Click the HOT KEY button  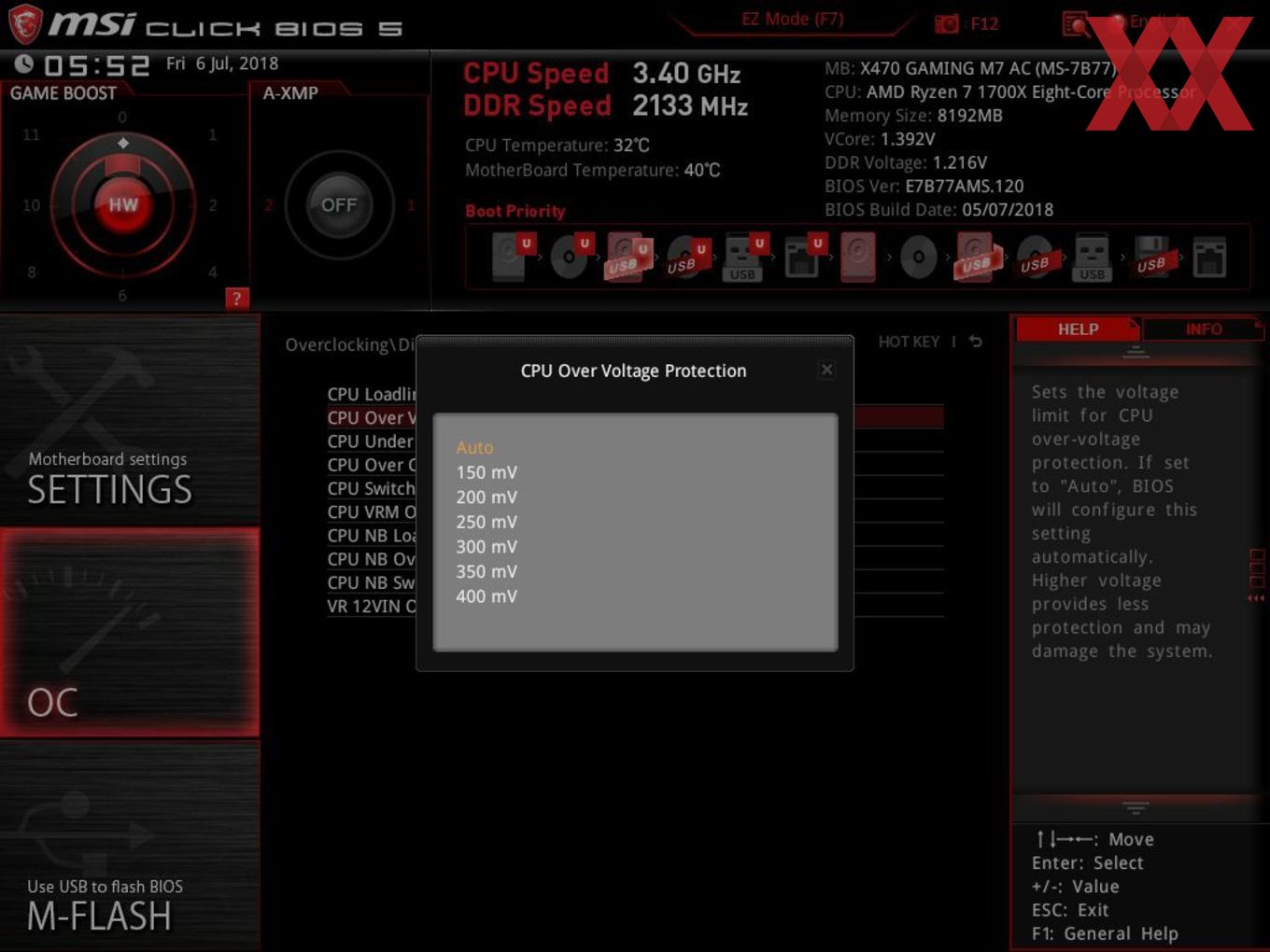tap(909, 342)
